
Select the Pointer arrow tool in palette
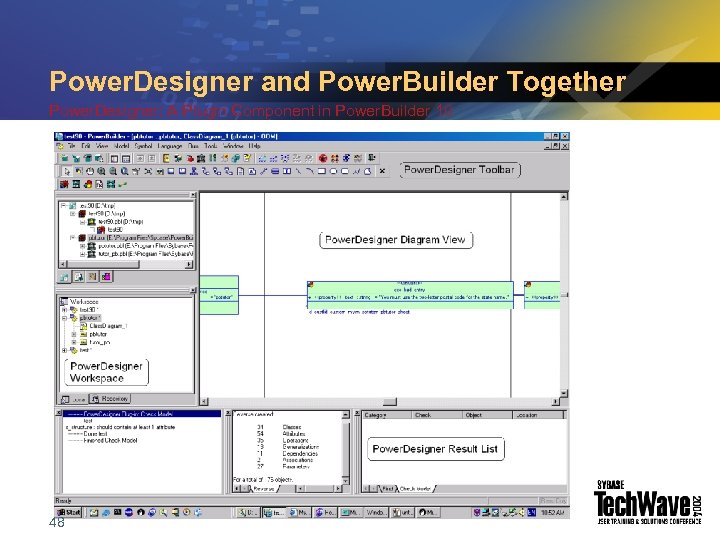click(x=68, y=171)
